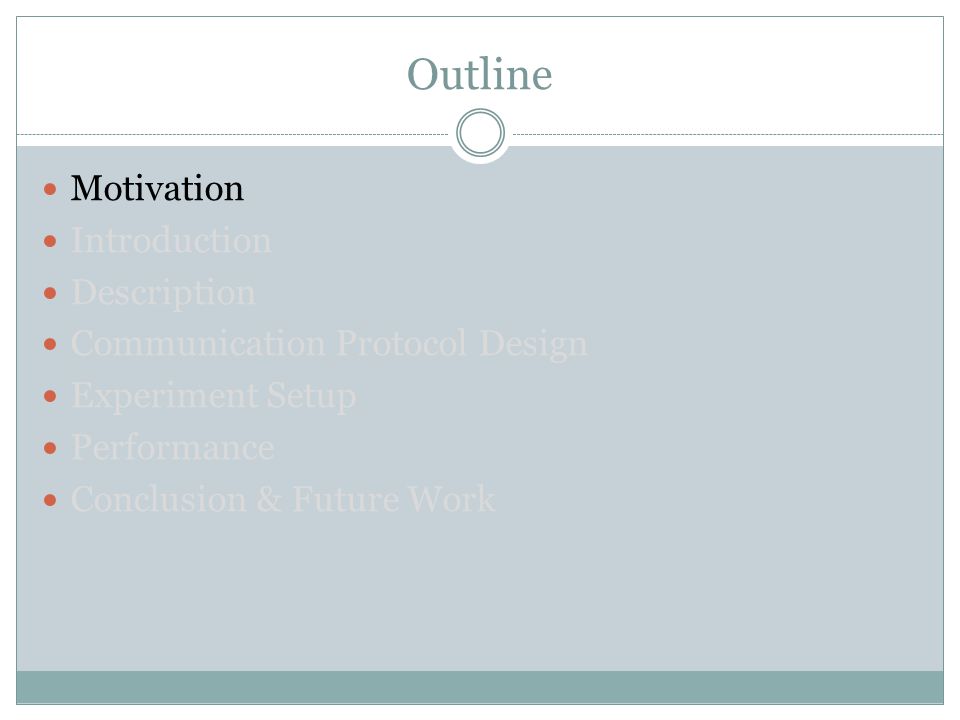
Task: Click the dashed divider line right of the circle
Action: 728,134
